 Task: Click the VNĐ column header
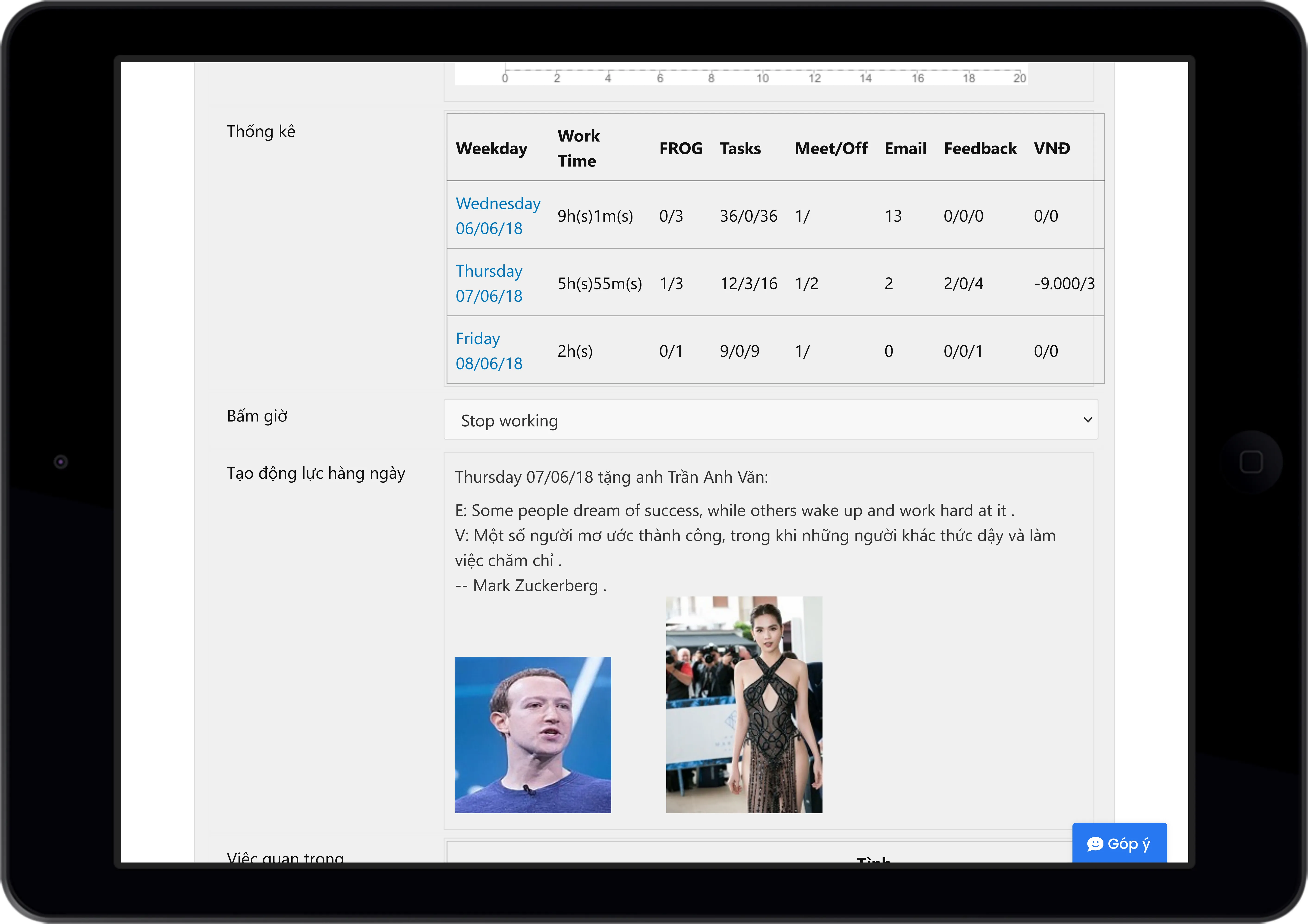(x=1052, y=148)
